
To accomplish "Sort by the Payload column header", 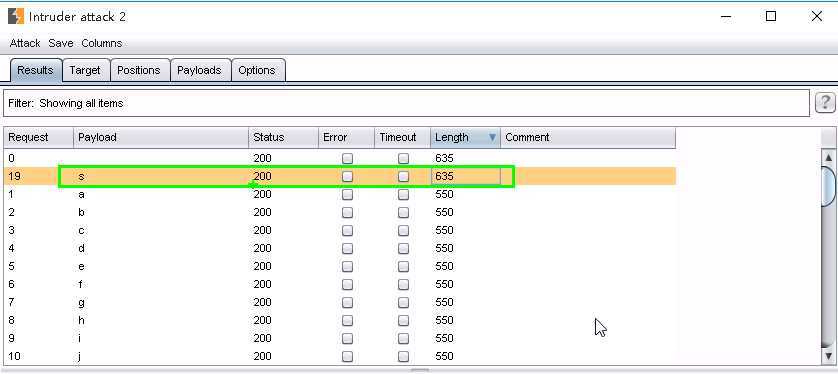I will [161, 138].
